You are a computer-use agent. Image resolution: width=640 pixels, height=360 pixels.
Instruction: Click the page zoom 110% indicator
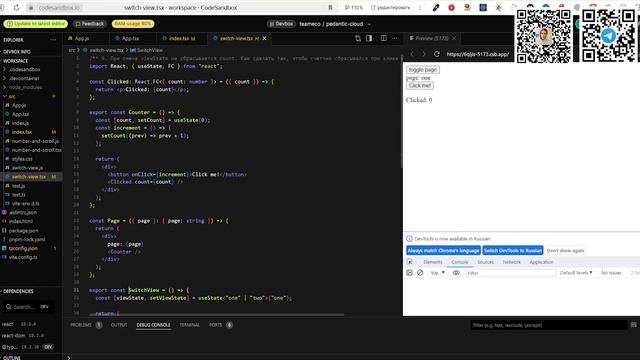(x=354, y=7)
